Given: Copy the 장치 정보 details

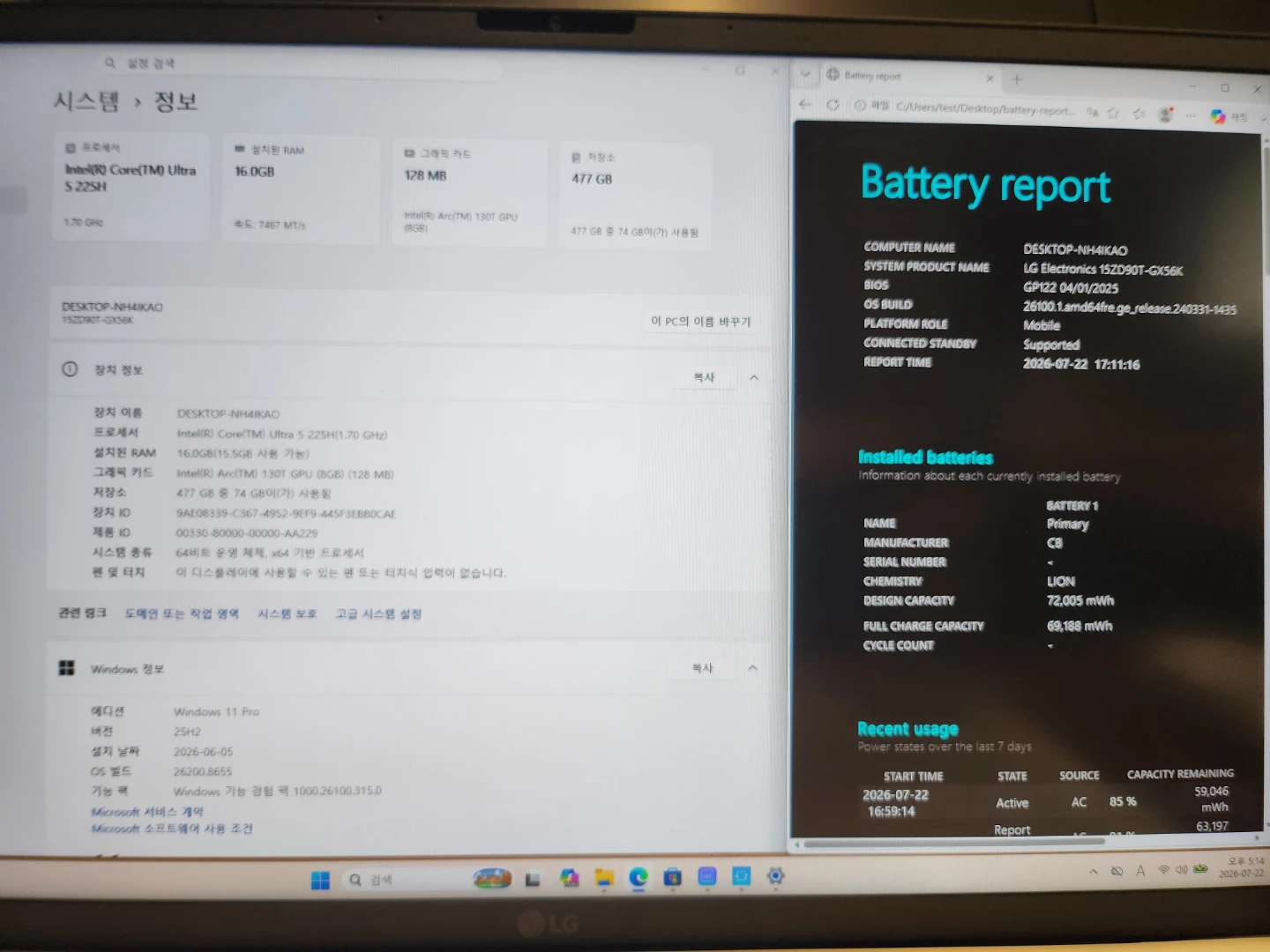Looking at the screenshot, I should (x=704, y=377).
